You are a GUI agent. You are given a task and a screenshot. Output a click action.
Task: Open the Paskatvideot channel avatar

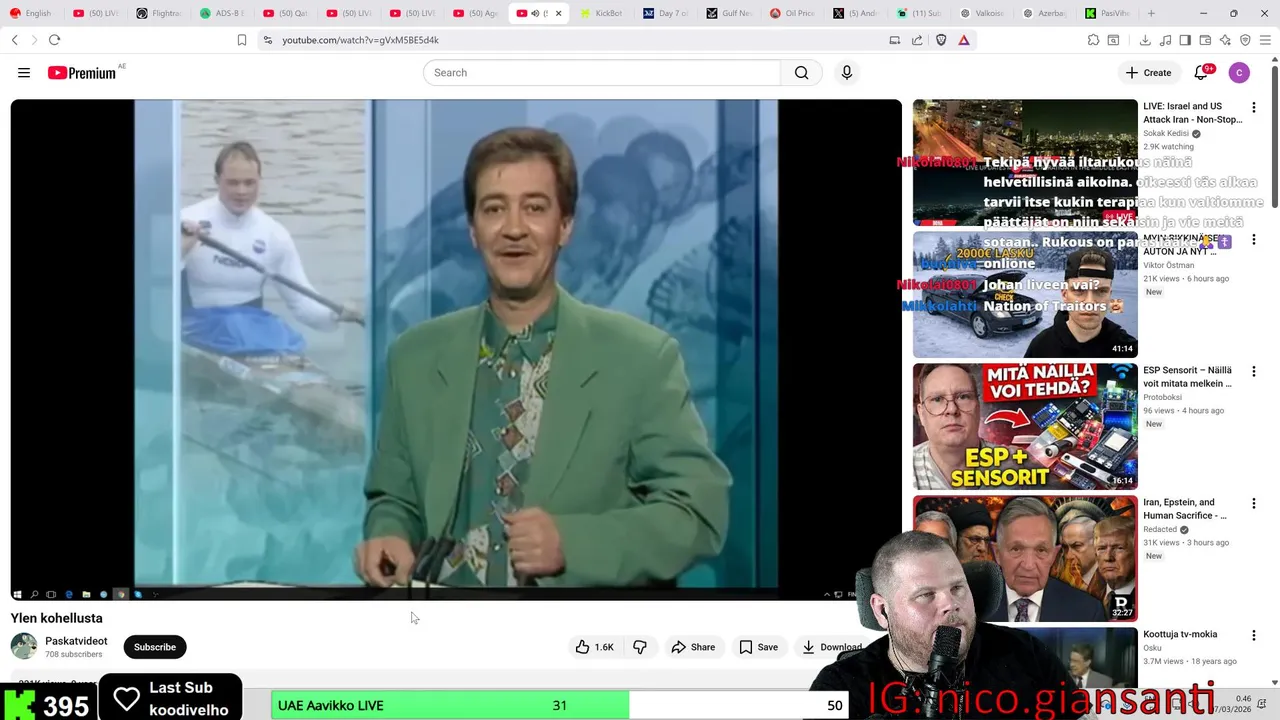24,646
